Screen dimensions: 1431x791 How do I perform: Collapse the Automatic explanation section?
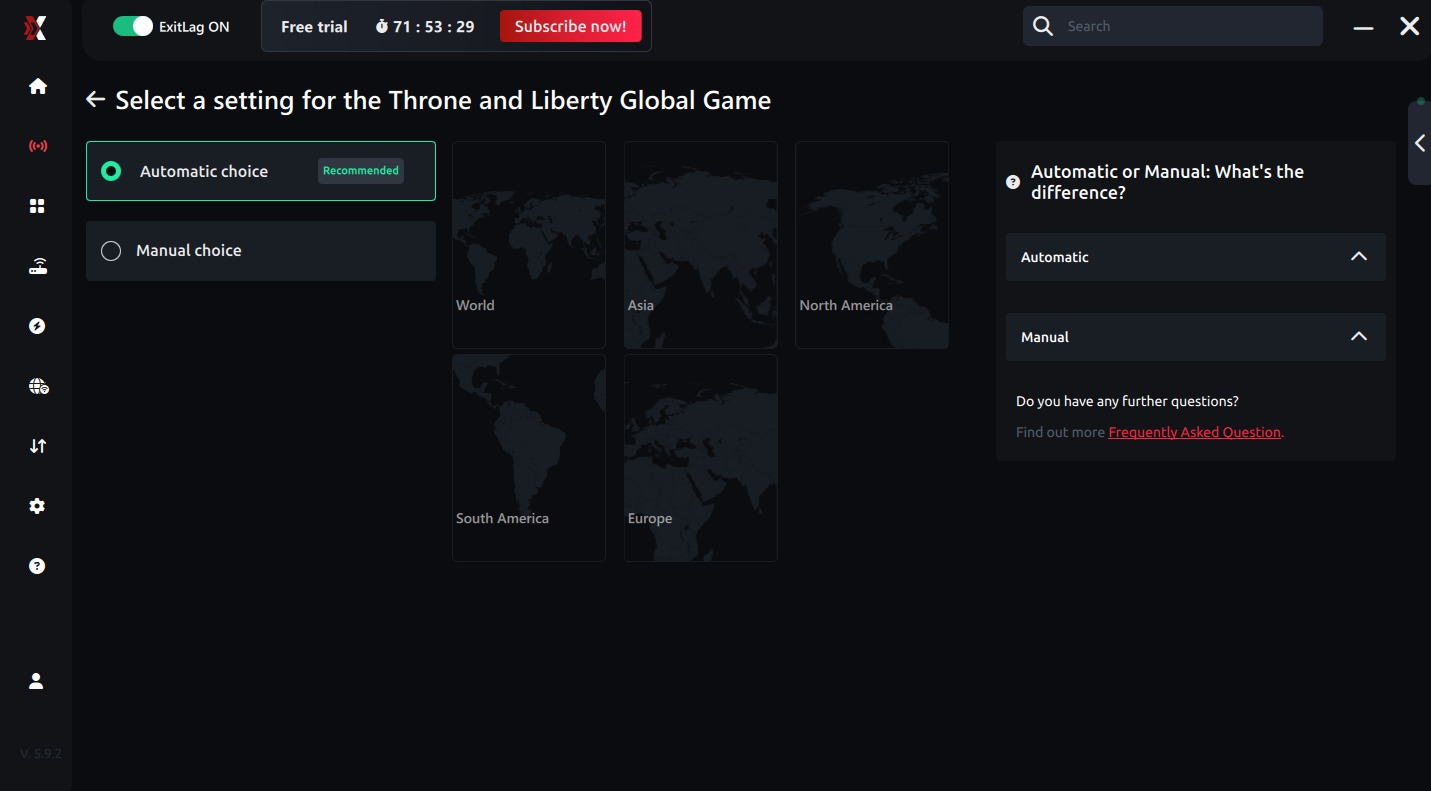(x=1196, y=257)
